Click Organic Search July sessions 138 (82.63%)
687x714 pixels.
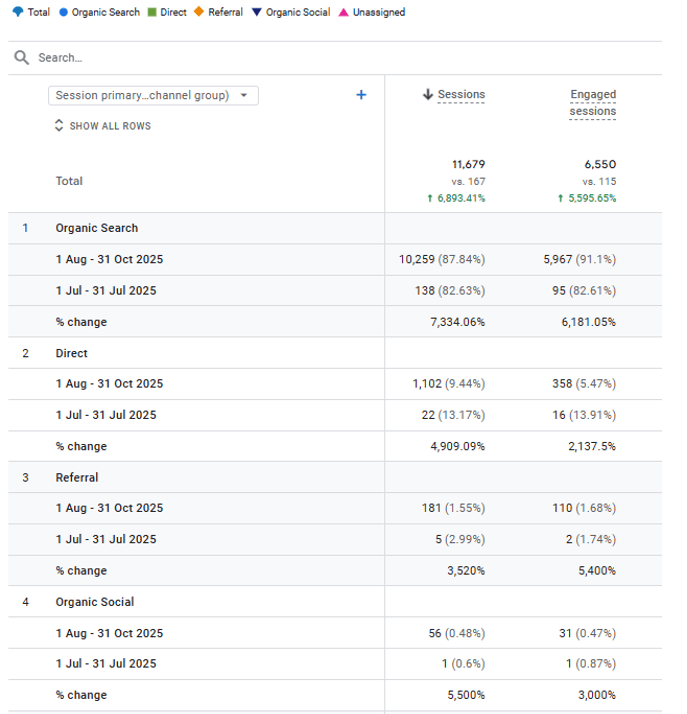pyautogui.click(x=450, y=291)
